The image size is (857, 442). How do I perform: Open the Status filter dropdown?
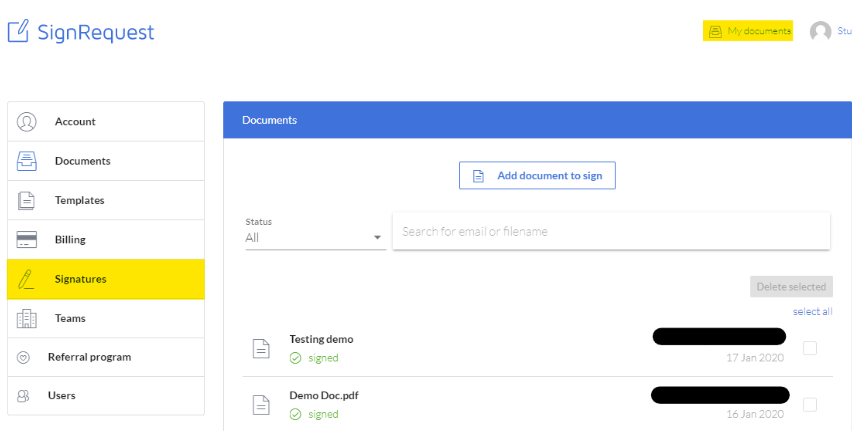click(315, 237)
